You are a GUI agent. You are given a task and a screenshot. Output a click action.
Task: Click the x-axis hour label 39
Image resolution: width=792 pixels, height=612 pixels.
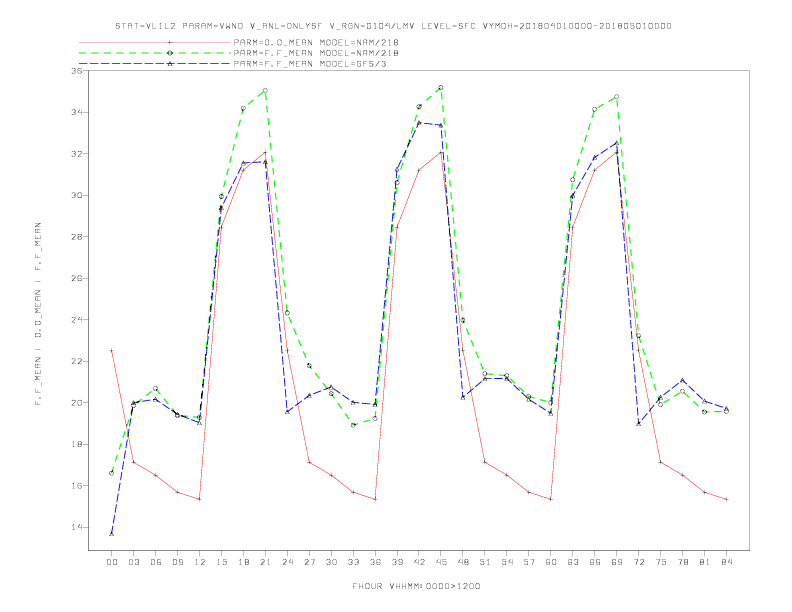[397, 562]
